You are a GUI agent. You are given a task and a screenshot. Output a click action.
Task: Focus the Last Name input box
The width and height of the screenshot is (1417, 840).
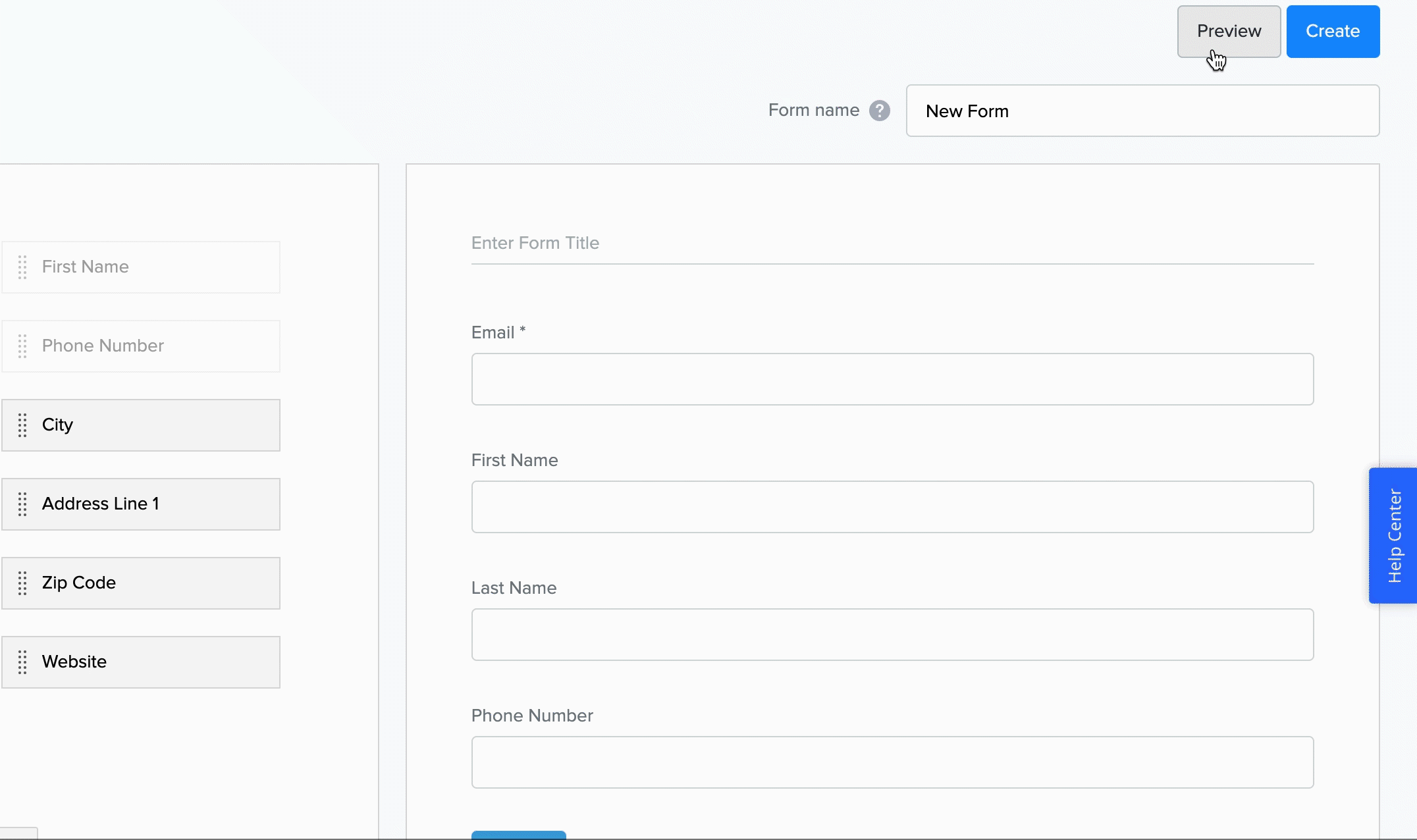pyautogui.click(x=892, y=635)
